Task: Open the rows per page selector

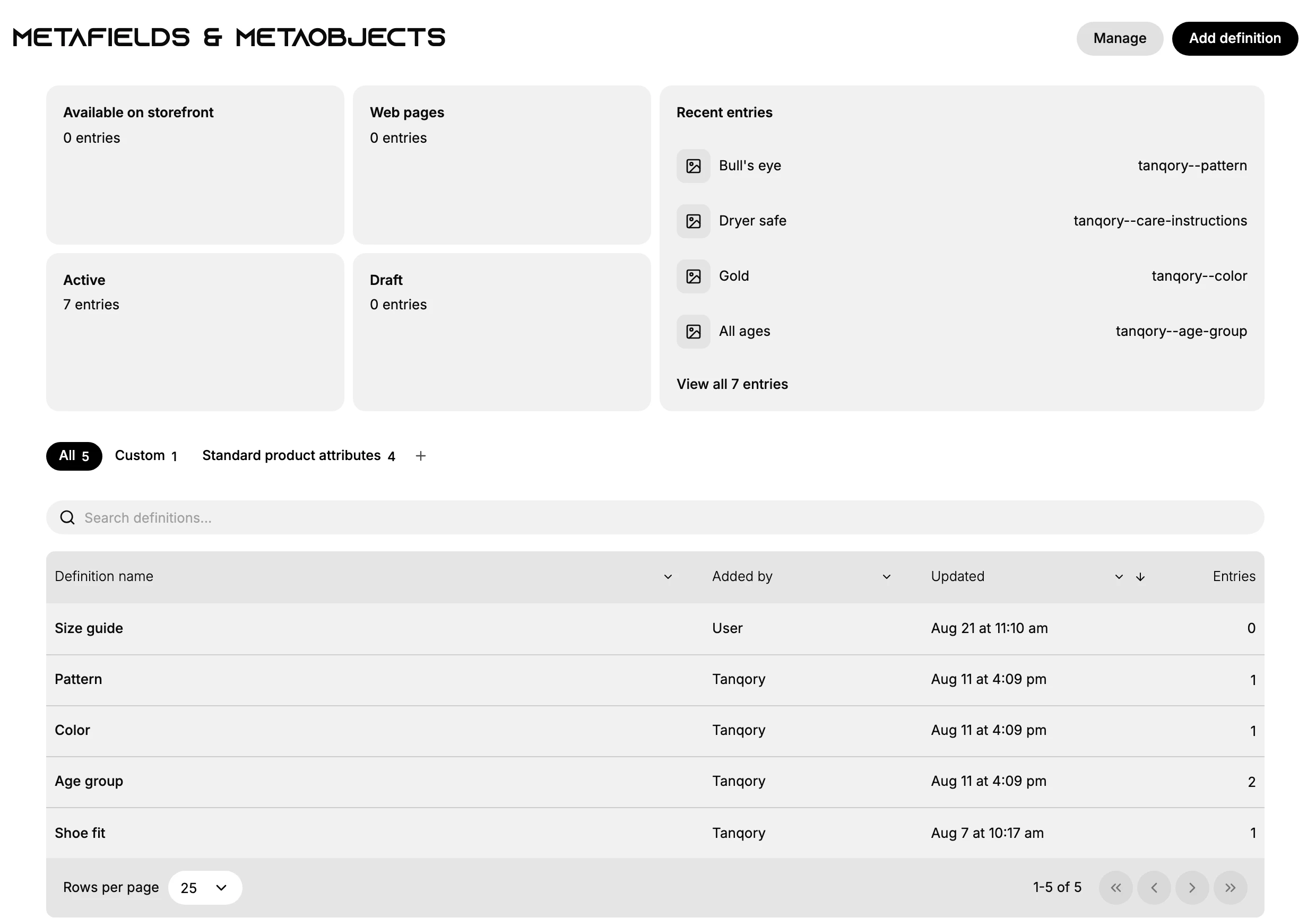Action: 205,887
